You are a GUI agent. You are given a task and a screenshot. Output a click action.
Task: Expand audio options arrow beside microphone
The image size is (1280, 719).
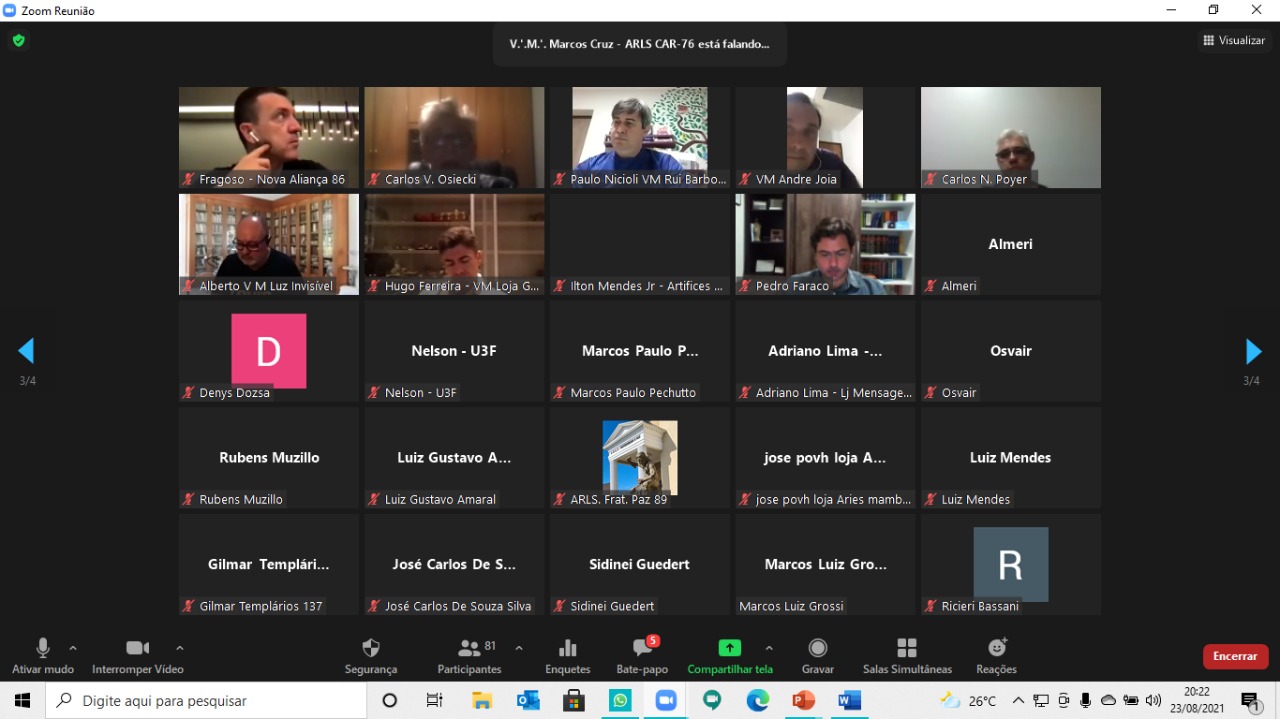[73, 648]
